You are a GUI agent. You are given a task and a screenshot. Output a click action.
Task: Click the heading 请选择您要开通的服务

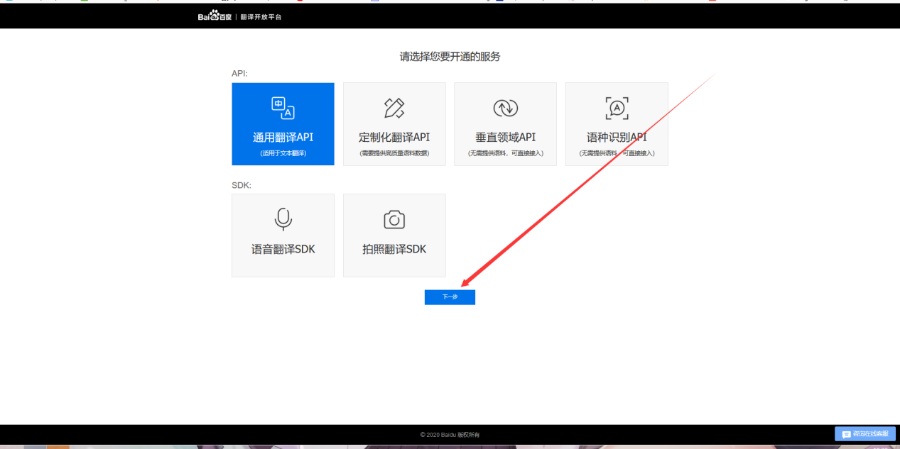point(450,56)
